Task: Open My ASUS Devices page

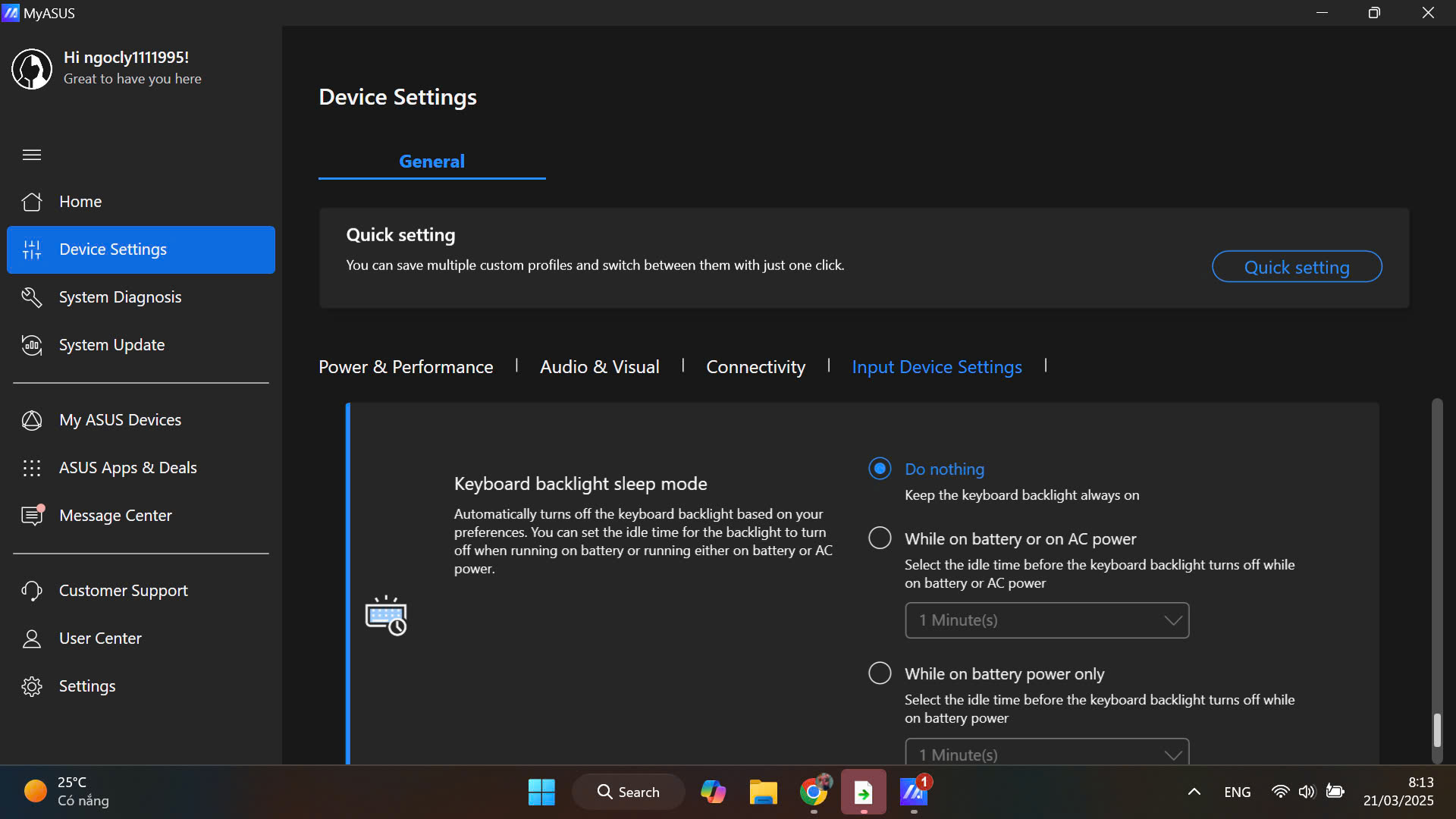Action: (x=121, y=420)
